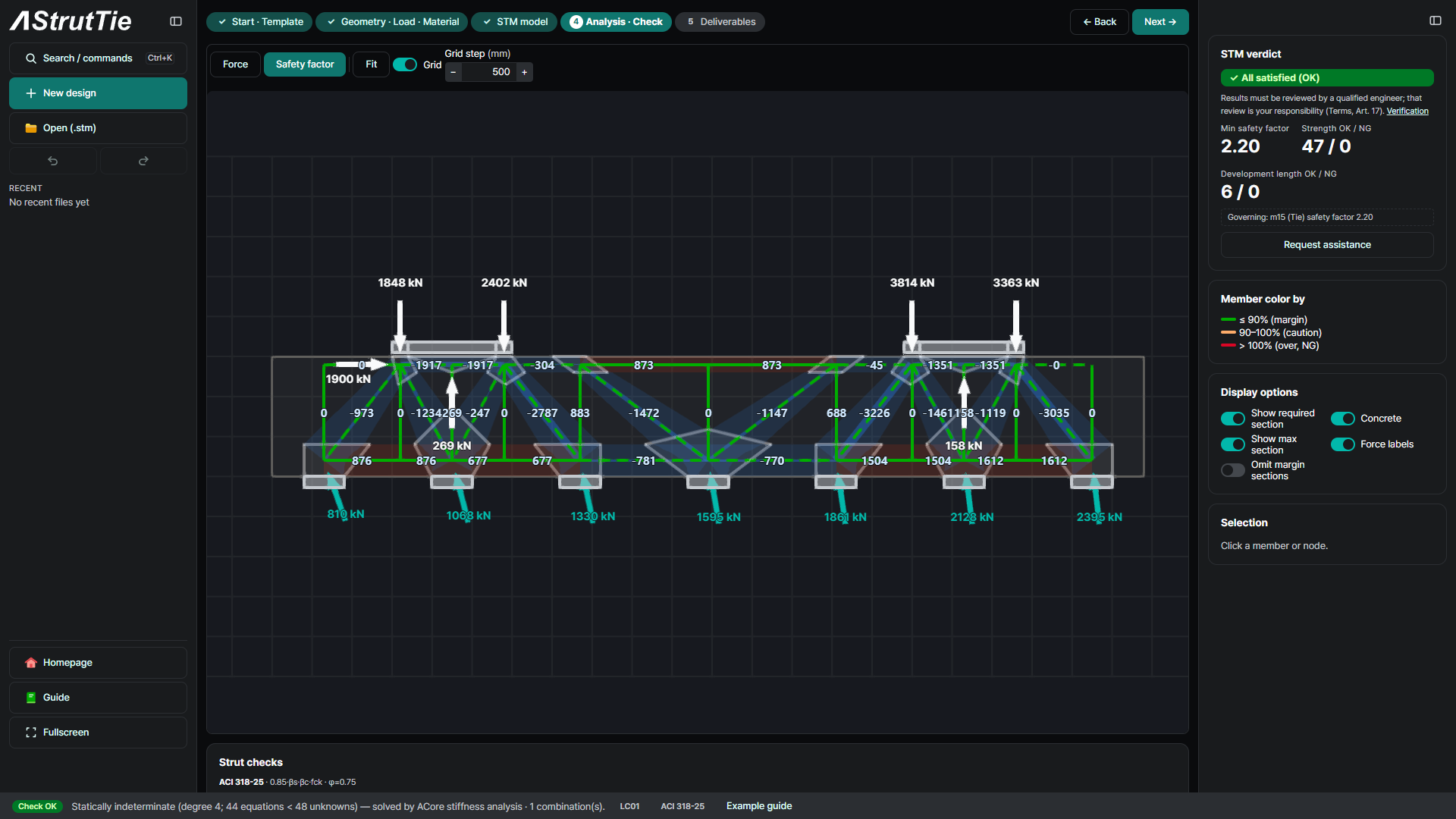
Task: Click All satisfied (OK) verdict badge
Action: click(1327, 78)
